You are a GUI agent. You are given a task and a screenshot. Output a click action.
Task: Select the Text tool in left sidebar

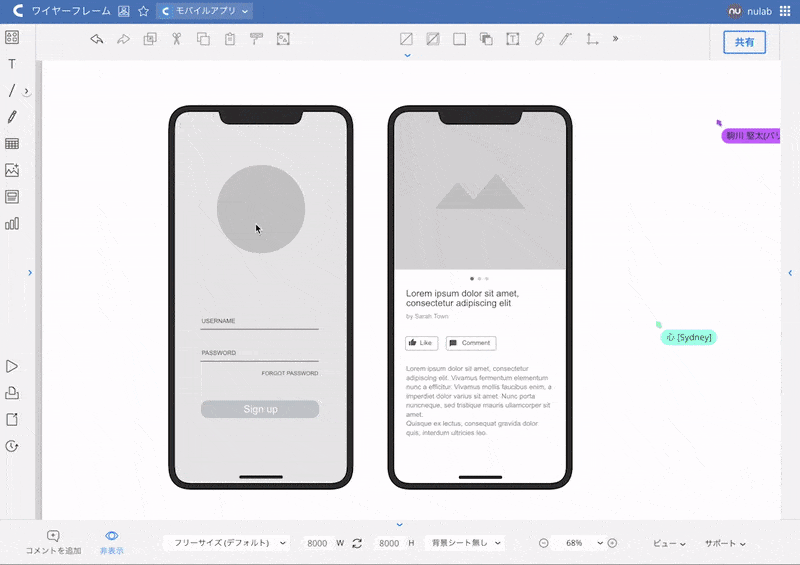12,64
